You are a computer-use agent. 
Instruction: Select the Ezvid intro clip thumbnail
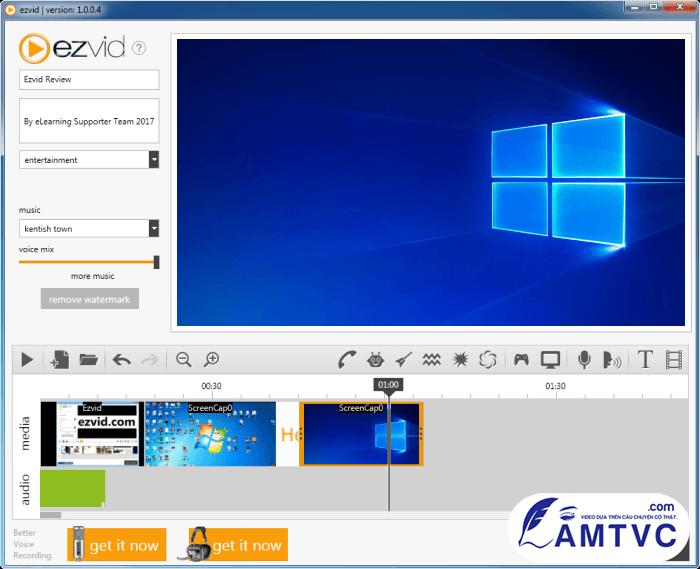tap(92, 434)
